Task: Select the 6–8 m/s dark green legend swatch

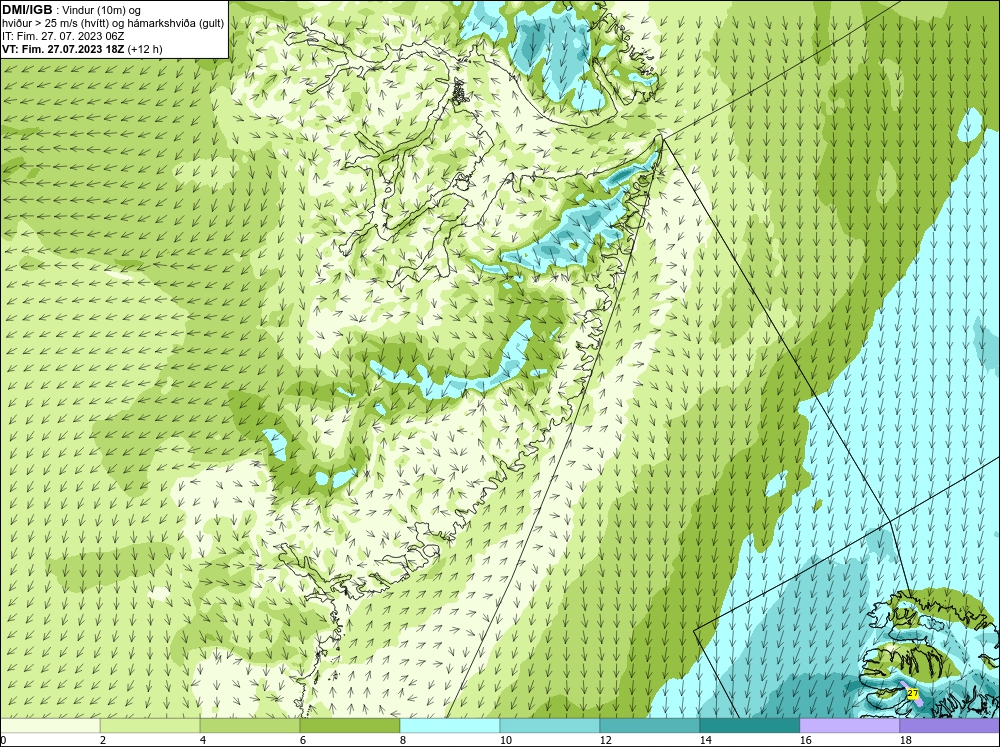Action: [x=349, y=726]
